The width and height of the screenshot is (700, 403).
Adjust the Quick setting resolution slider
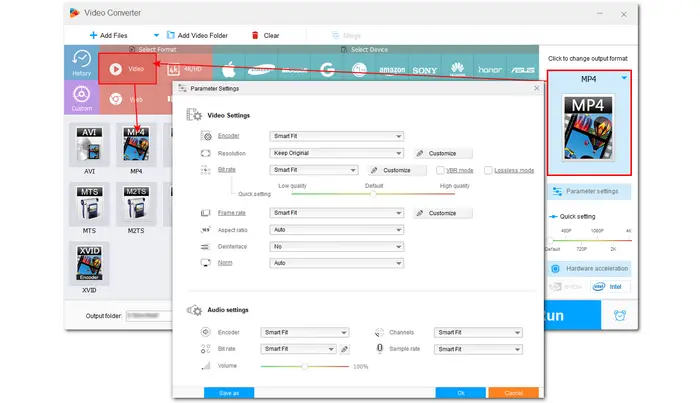[x=550, y=240]
